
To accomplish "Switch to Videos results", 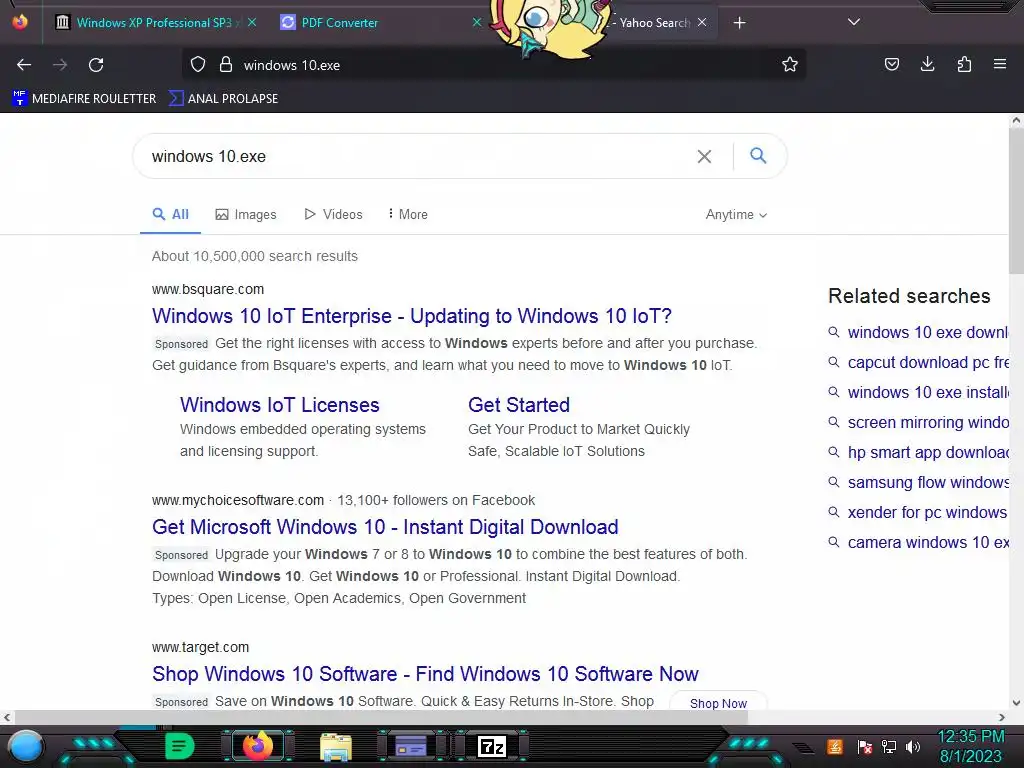I will (333, 214).
